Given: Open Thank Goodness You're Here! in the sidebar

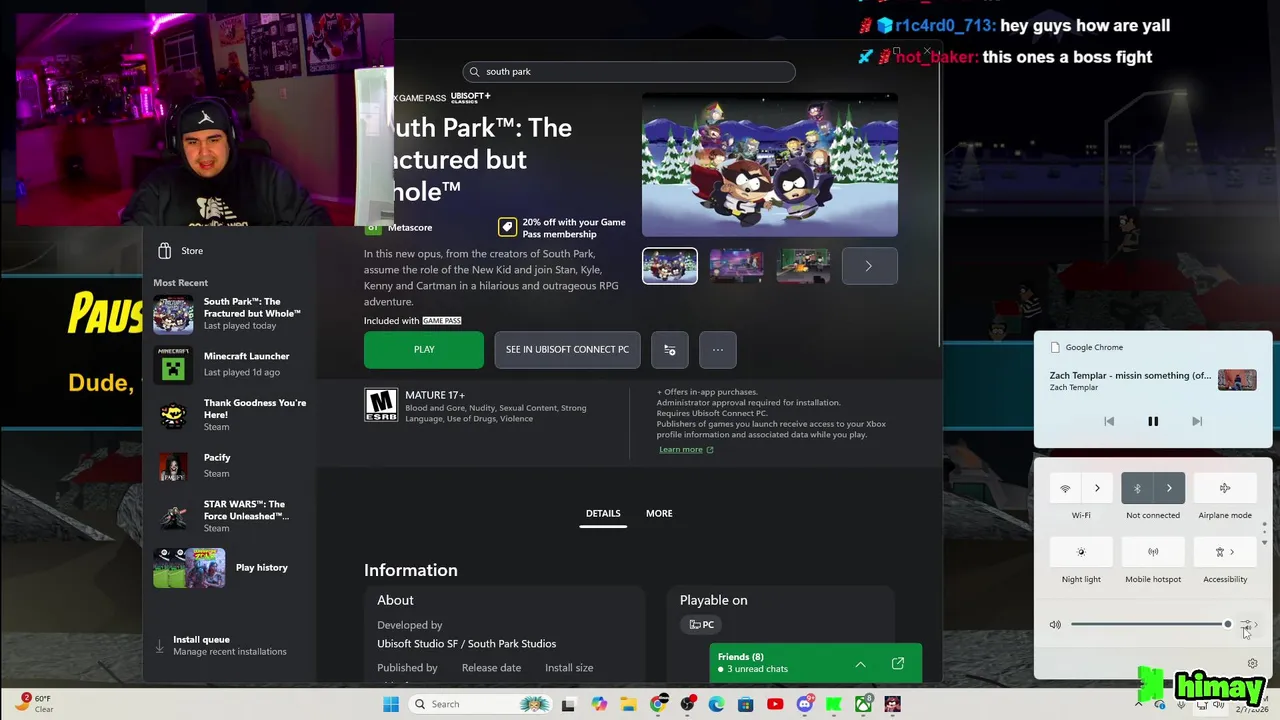Looking at the screenshot, I should pyautogui.click(x=230, y=415).
